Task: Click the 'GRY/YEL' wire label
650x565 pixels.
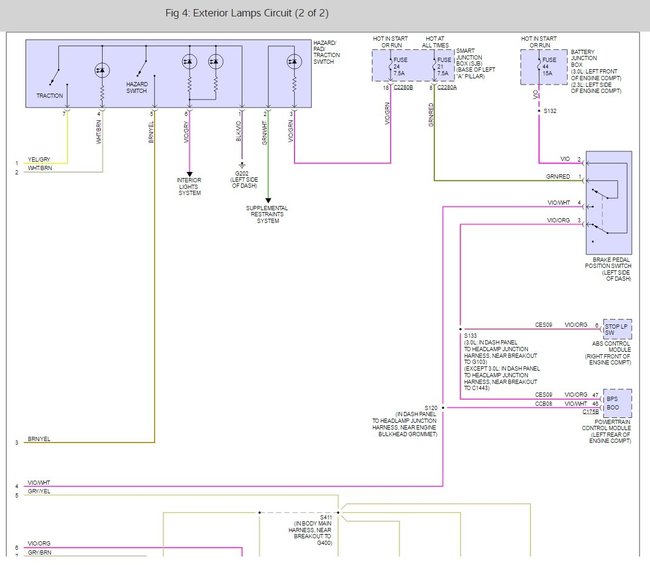Action: tap(39, 491)
